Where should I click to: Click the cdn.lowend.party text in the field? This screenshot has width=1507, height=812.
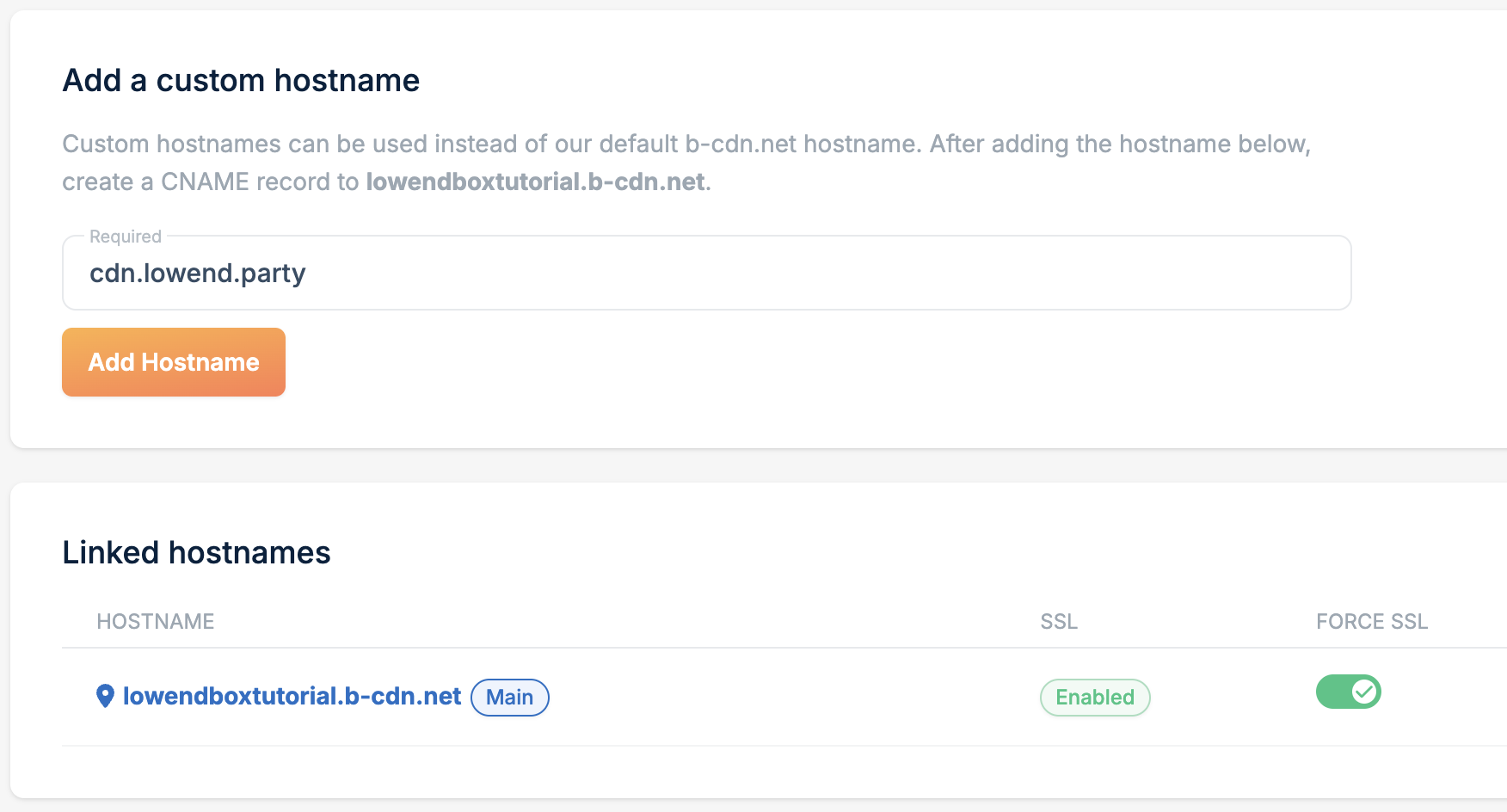198,273
